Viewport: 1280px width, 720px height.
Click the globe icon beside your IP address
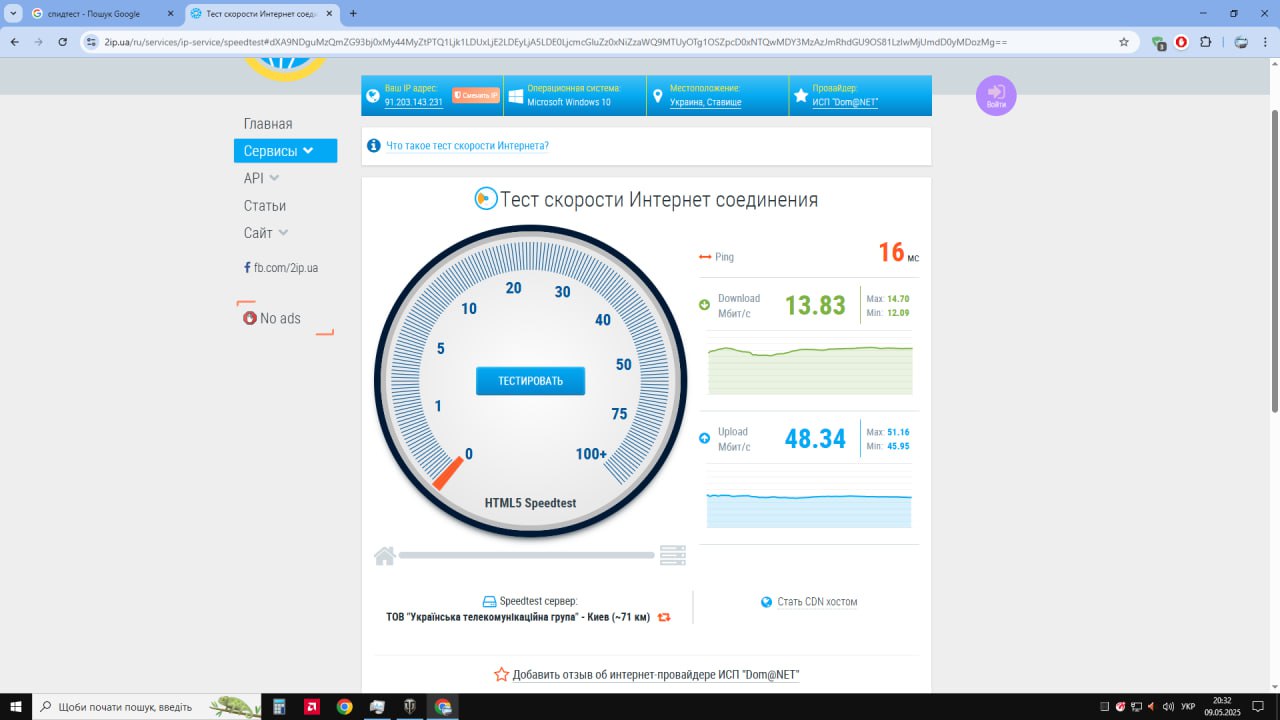pyautogui.click(x=373, y=96)
